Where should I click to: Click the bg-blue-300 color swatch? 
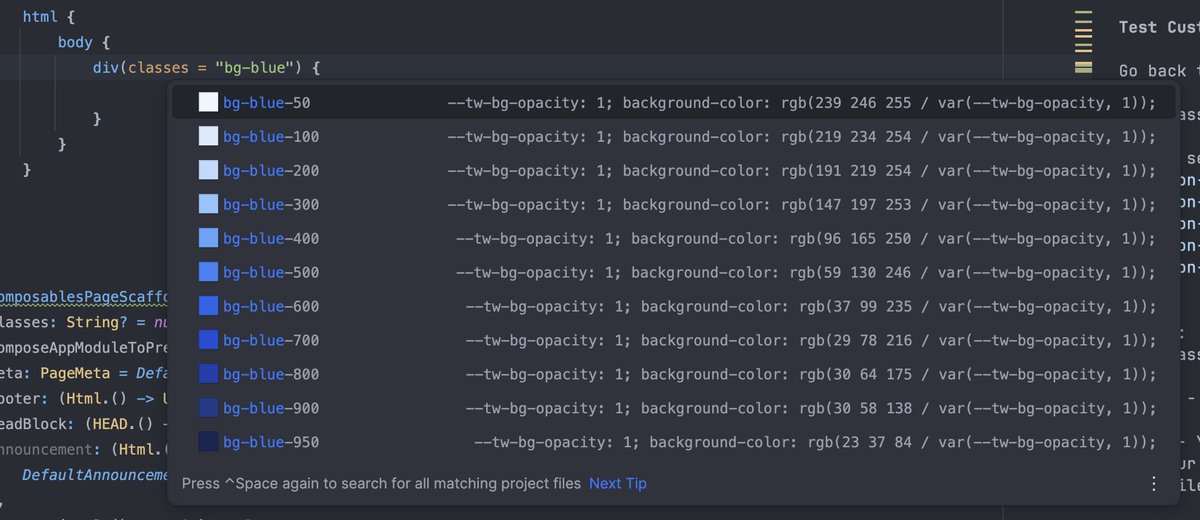coord(208,204)
